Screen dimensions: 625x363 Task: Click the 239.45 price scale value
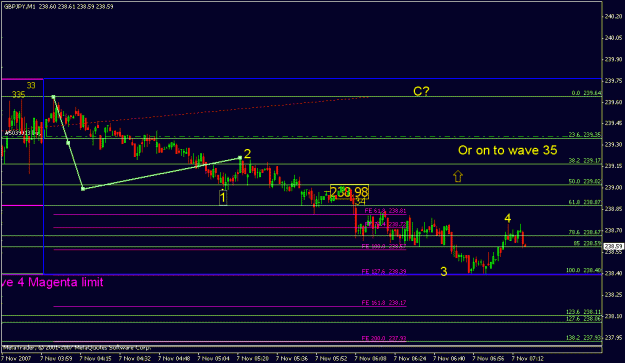[613, 123]
